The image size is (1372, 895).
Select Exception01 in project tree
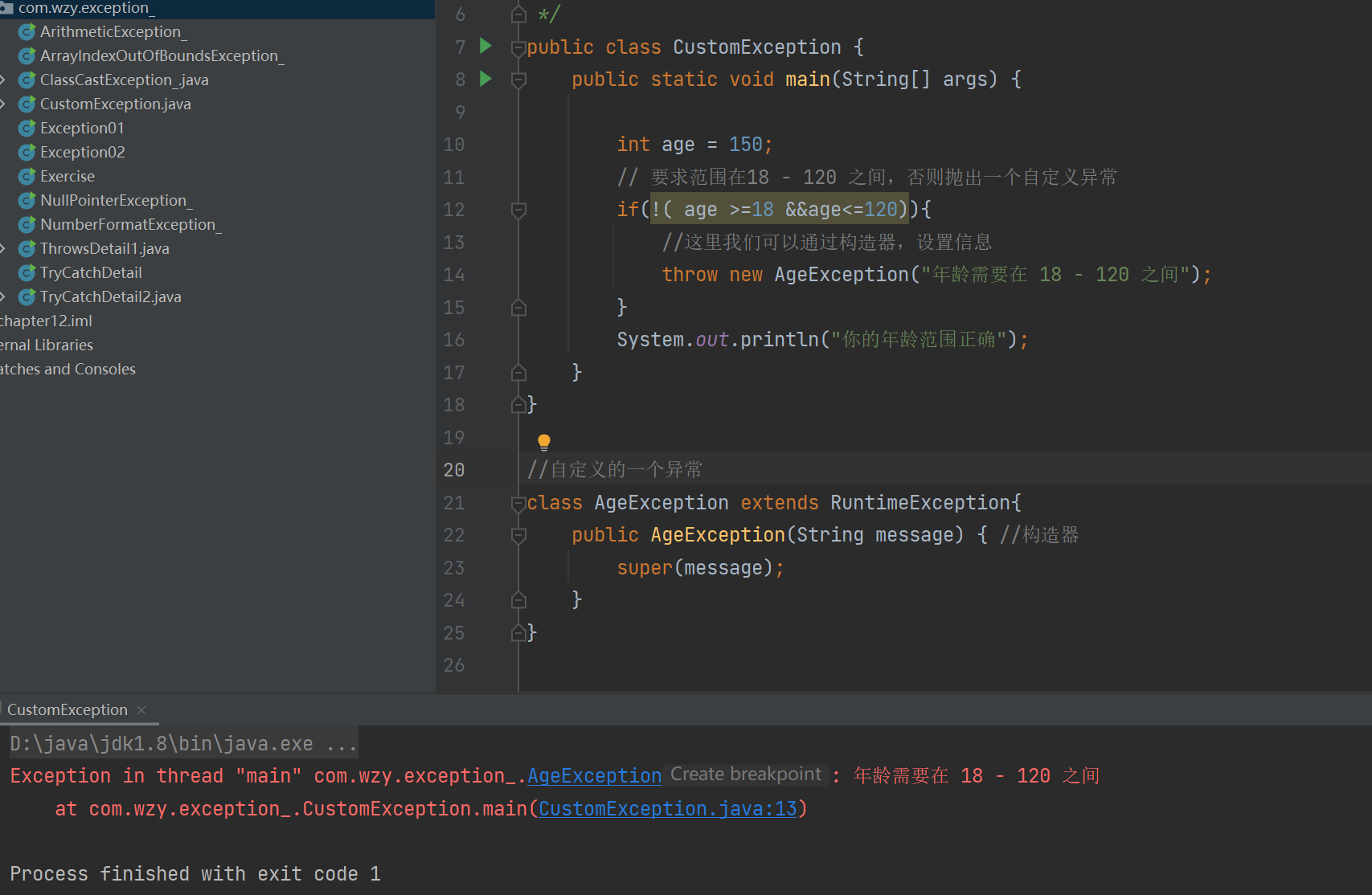click(x=82, y=129)
